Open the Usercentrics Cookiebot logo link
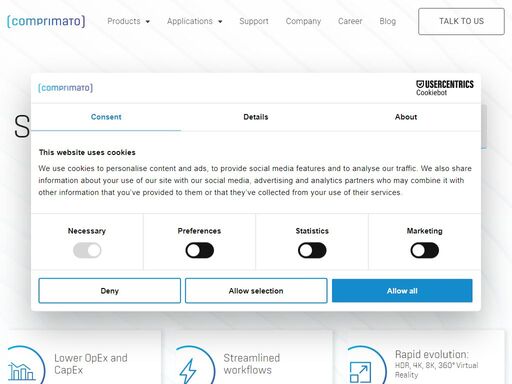The image size is (512, 384). point(445,88)
